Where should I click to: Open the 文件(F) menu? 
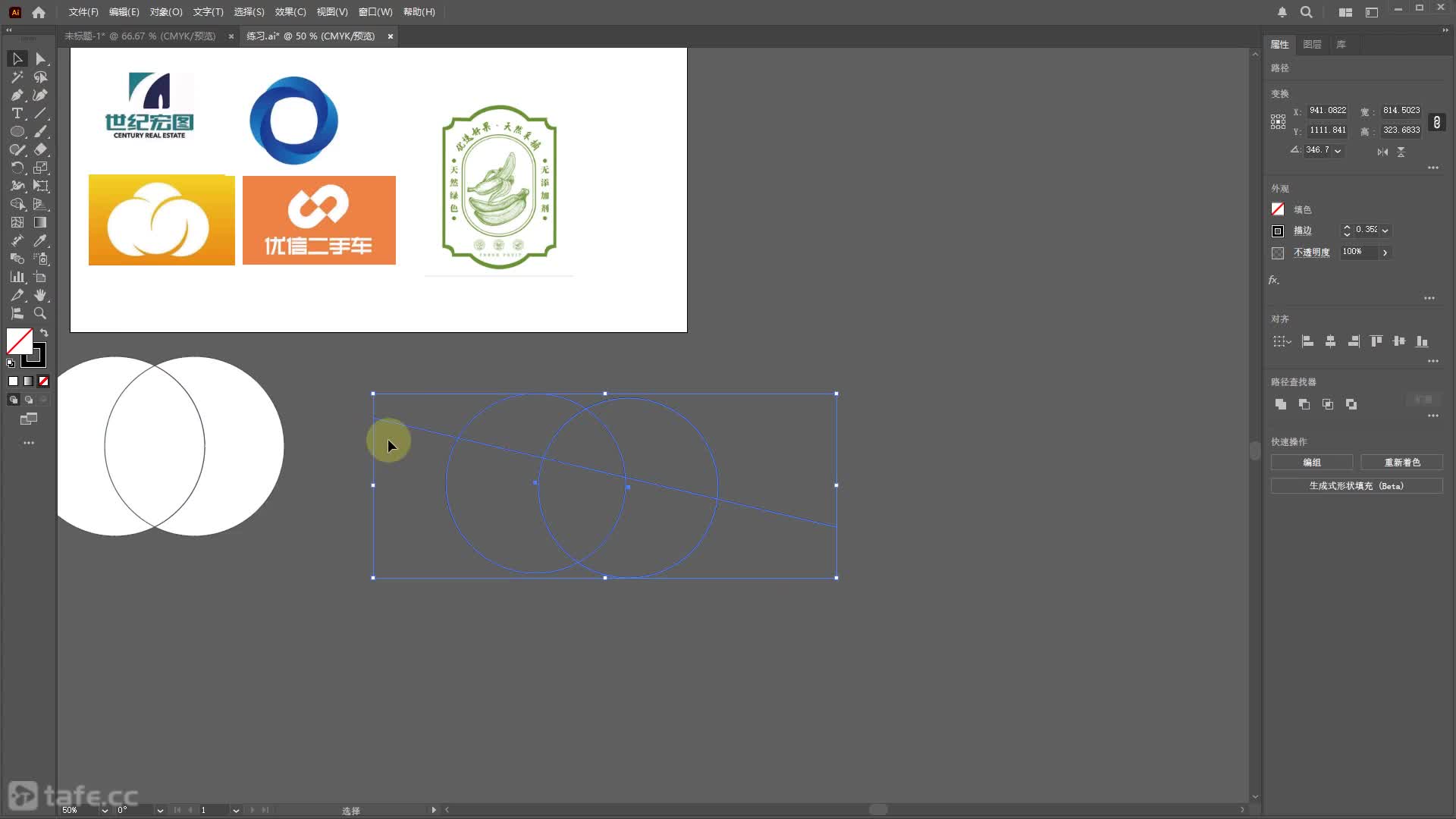pyautogui.click(x=83, y=12)
